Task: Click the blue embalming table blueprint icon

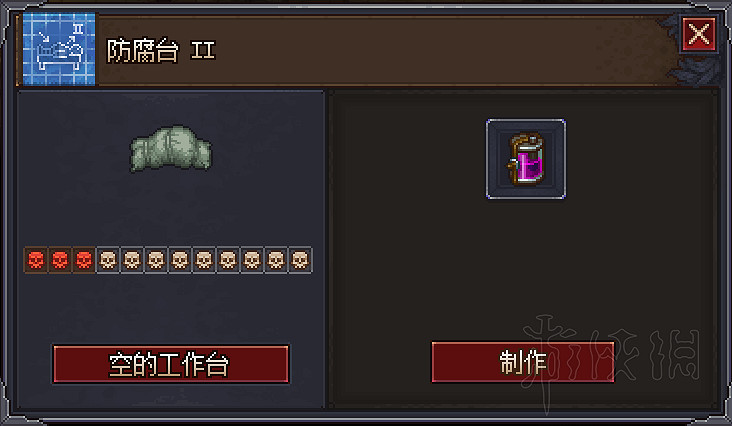Action: (x=59, y=49)
